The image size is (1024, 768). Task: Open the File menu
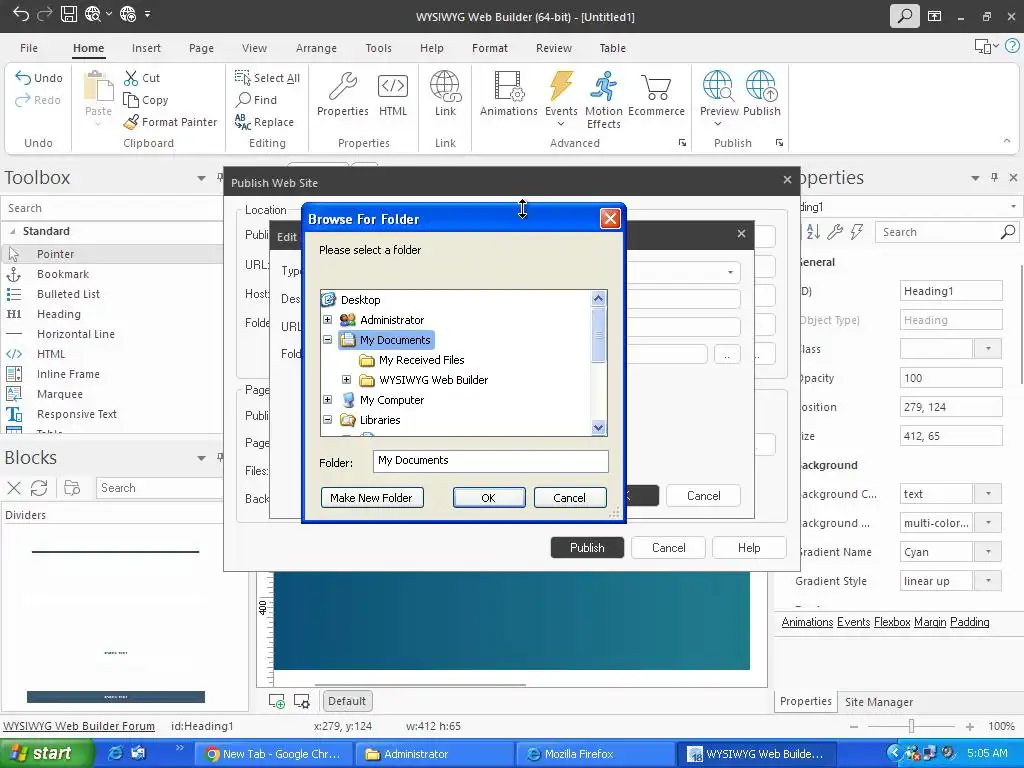coord(29,48)
